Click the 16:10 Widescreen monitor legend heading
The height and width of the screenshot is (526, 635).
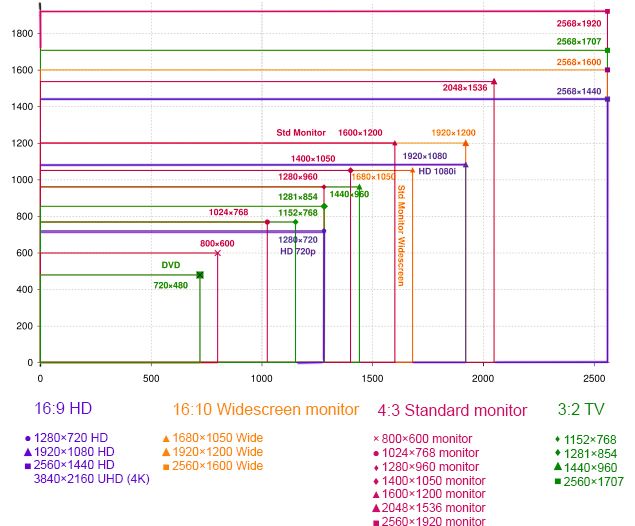pyautogui.click(x=265, y=409)
